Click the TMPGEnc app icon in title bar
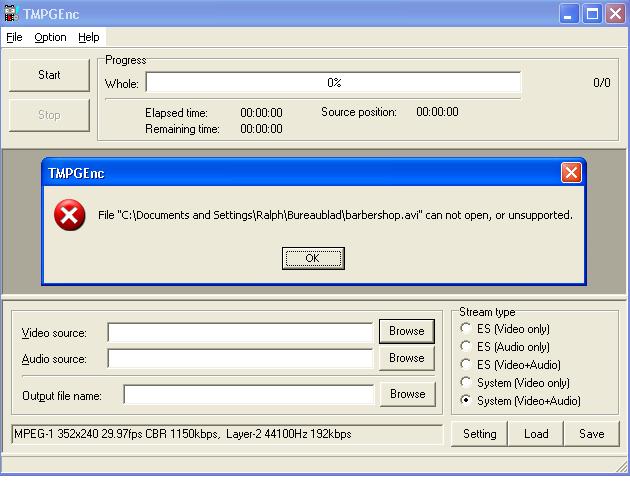The width and height of the screenshot is (630, 483). (11, 14)
